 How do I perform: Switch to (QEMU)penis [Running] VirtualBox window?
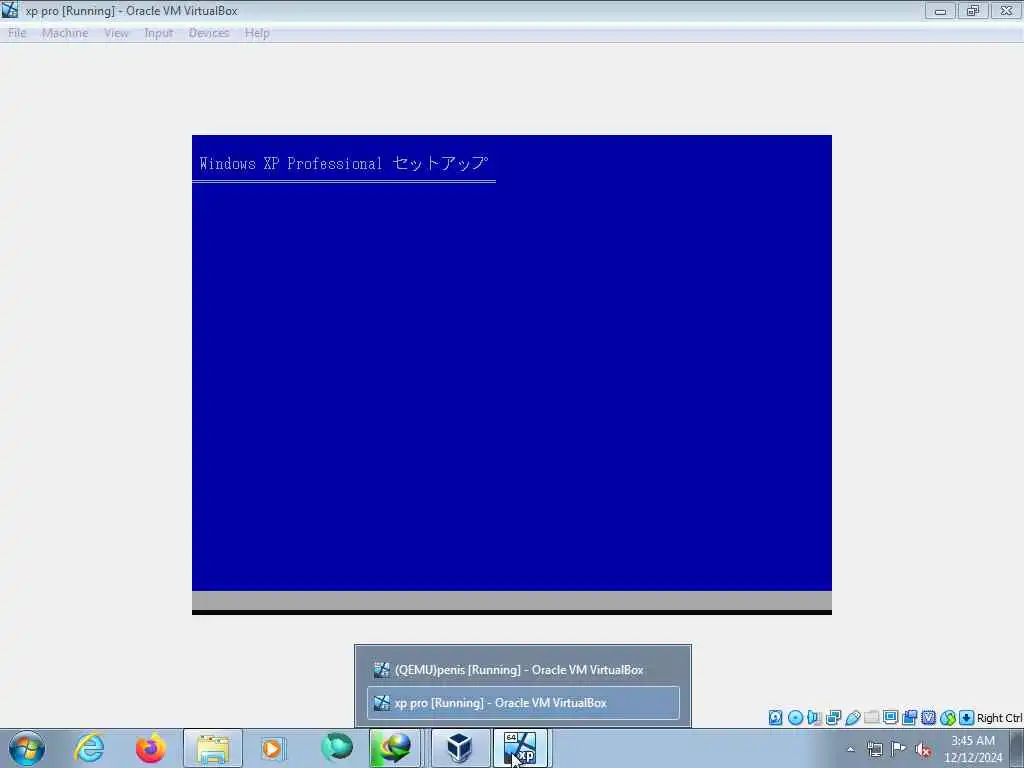523,669
